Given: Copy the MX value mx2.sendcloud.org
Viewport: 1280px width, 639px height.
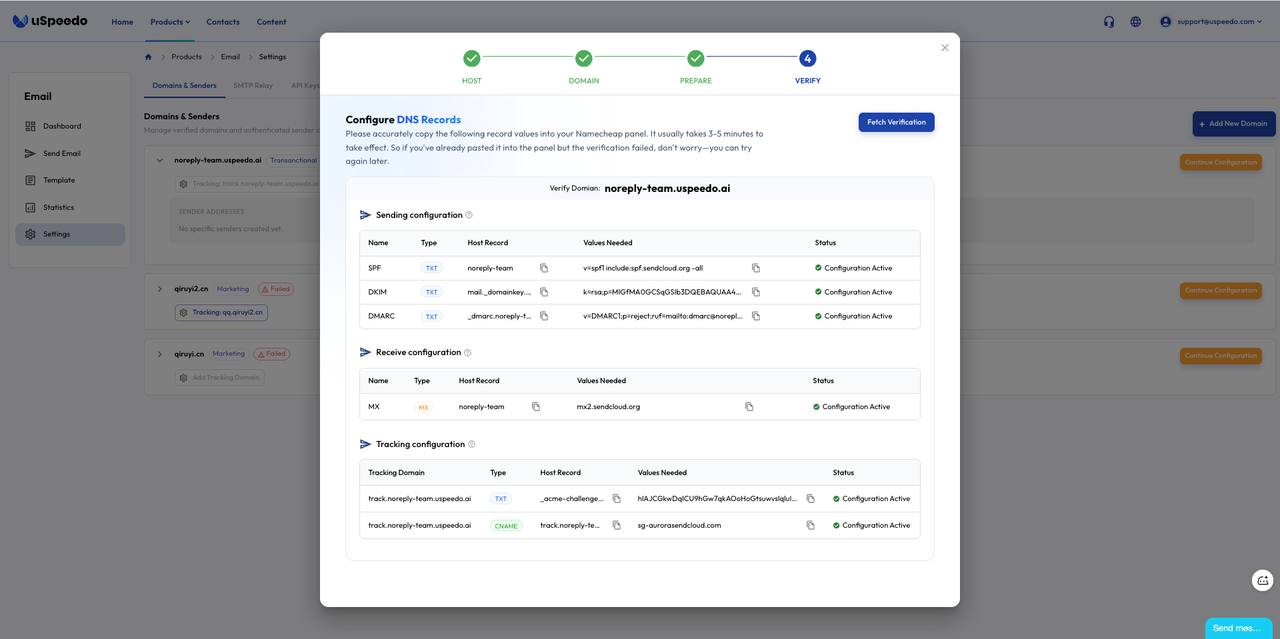Looking at the screenshot, I should coord(749,407).
